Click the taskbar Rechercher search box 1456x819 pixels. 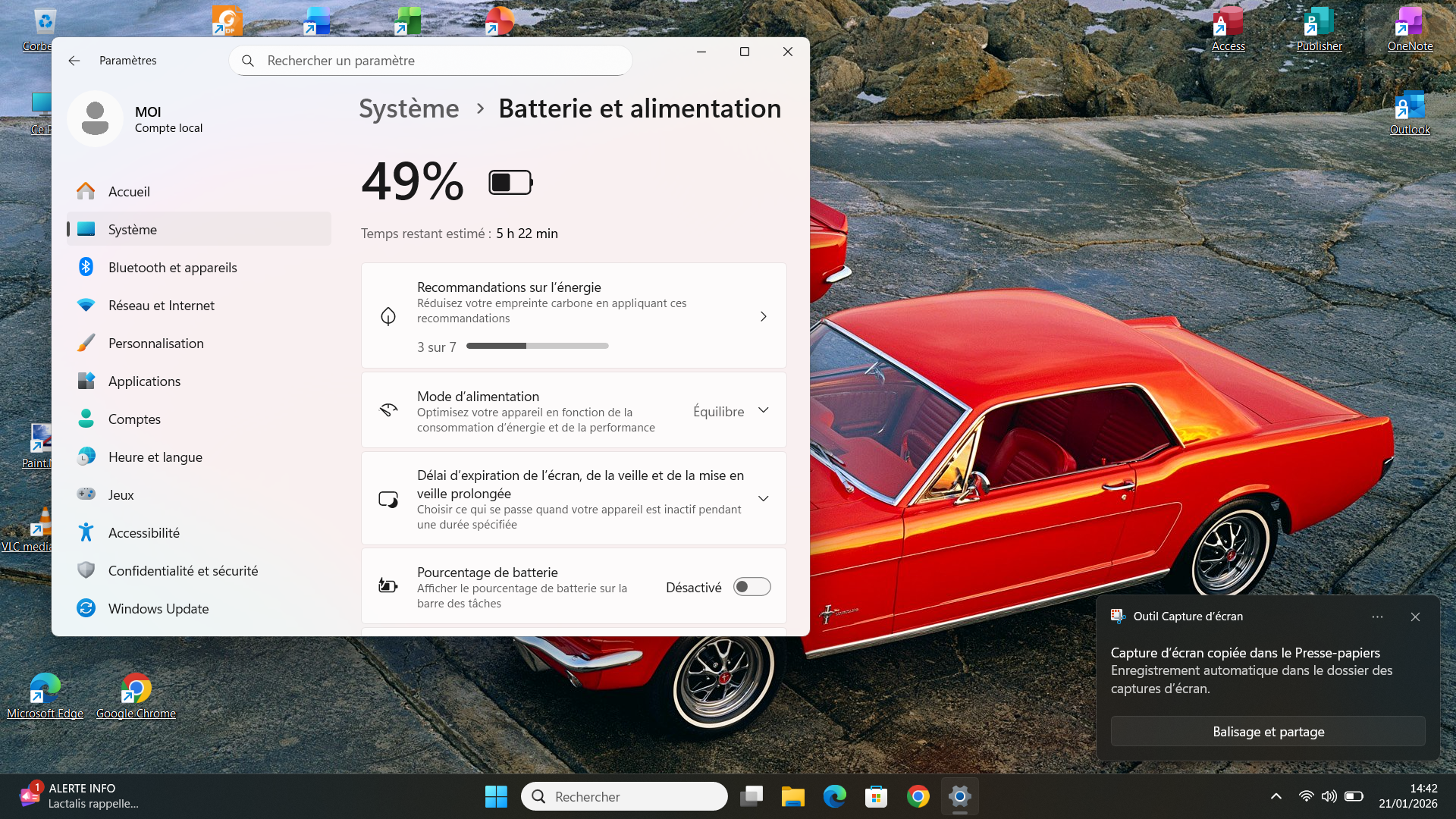624,796
